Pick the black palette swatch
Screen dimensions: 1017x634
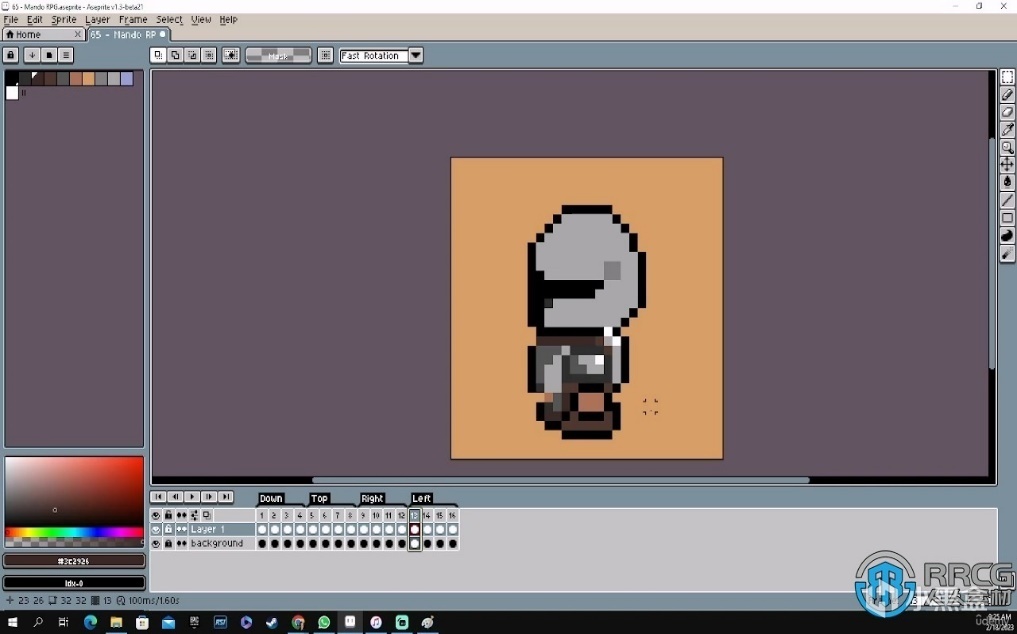12,79
